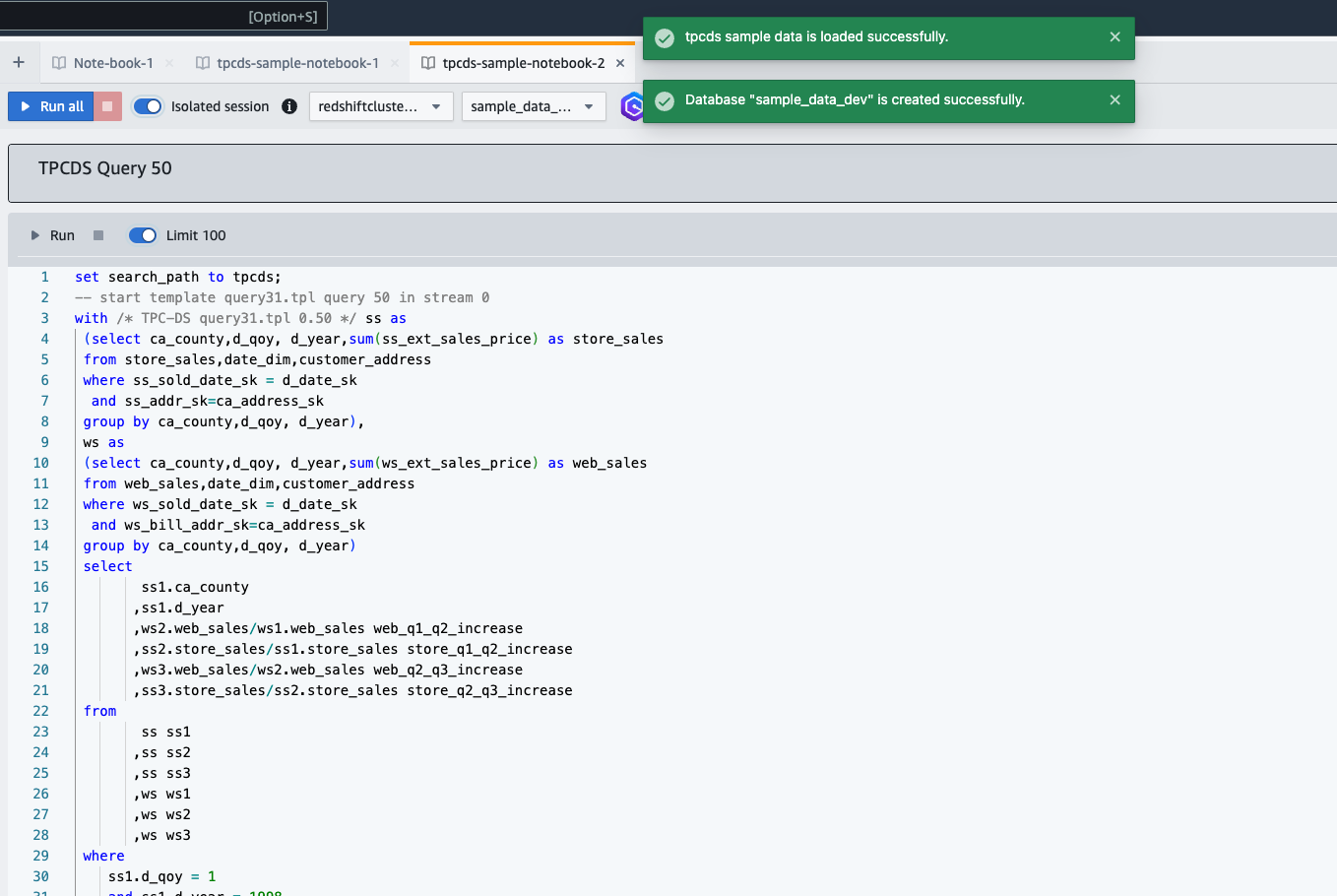Open the sample_data database dropdown

pyautogui.click(x=533, y=106)
